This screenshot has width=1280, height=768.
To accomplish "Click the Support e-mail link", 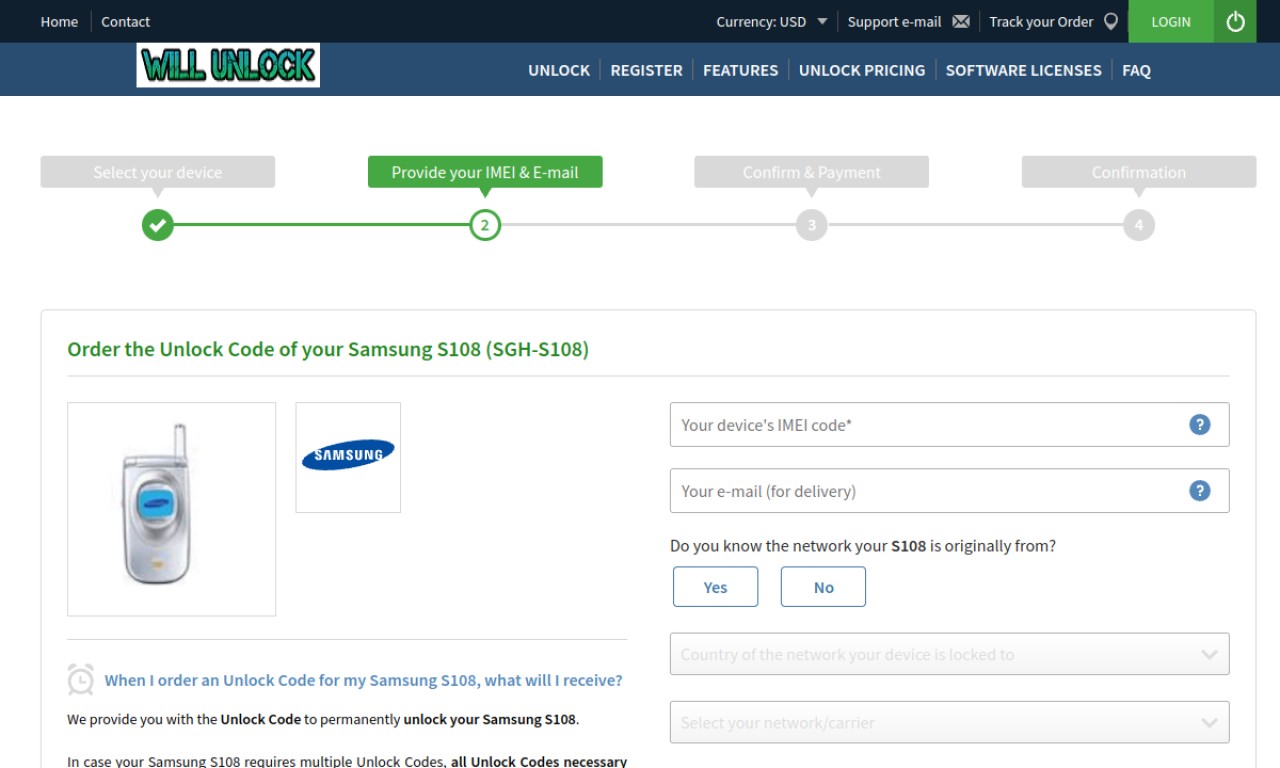I will click(894, 21).
